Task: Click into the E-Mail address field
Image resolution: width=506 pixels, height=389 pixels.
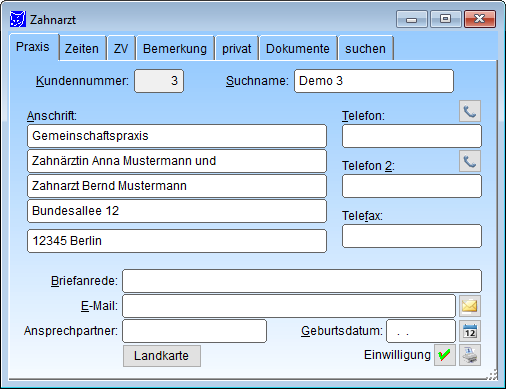Action: coord(289,306)
